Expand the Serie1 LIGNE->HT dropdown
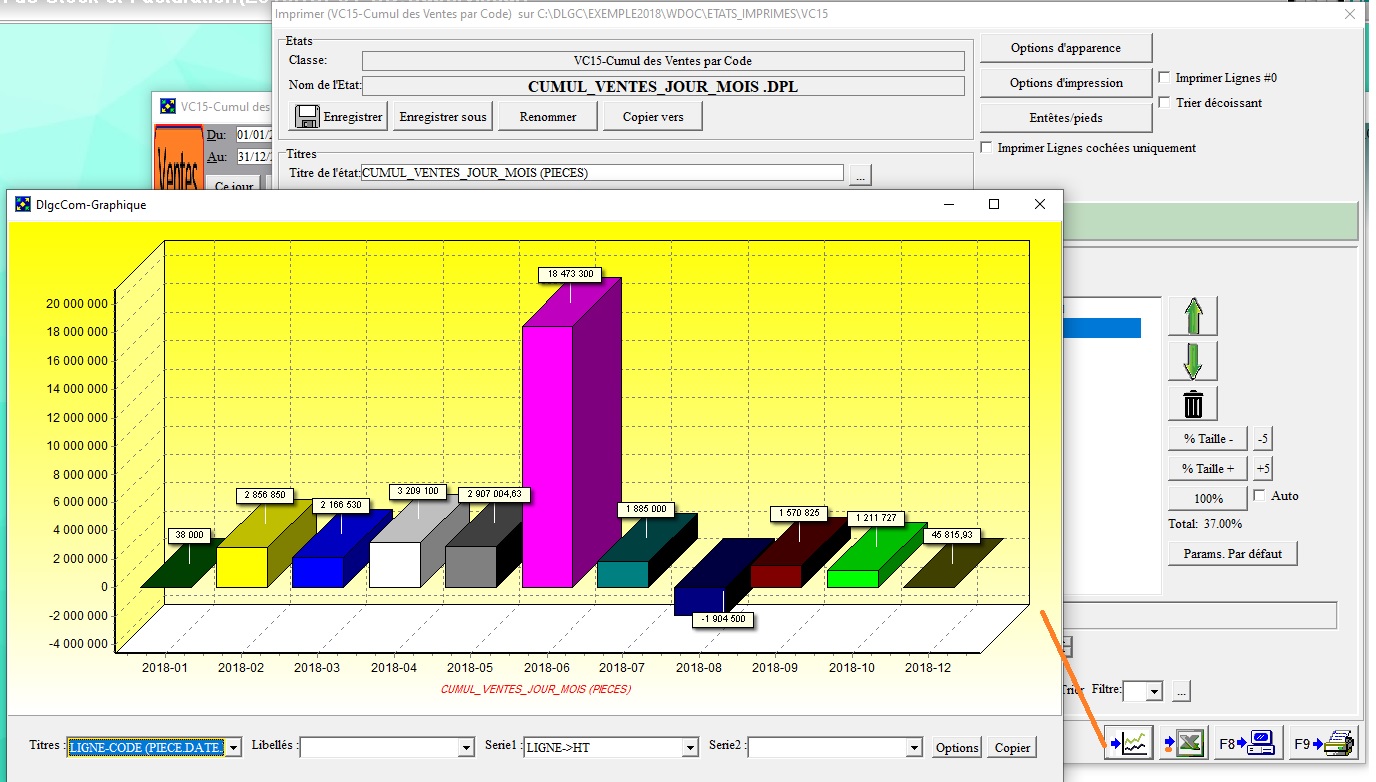Viewport: 1376px width, 782px height. click(x=689, y=747)
